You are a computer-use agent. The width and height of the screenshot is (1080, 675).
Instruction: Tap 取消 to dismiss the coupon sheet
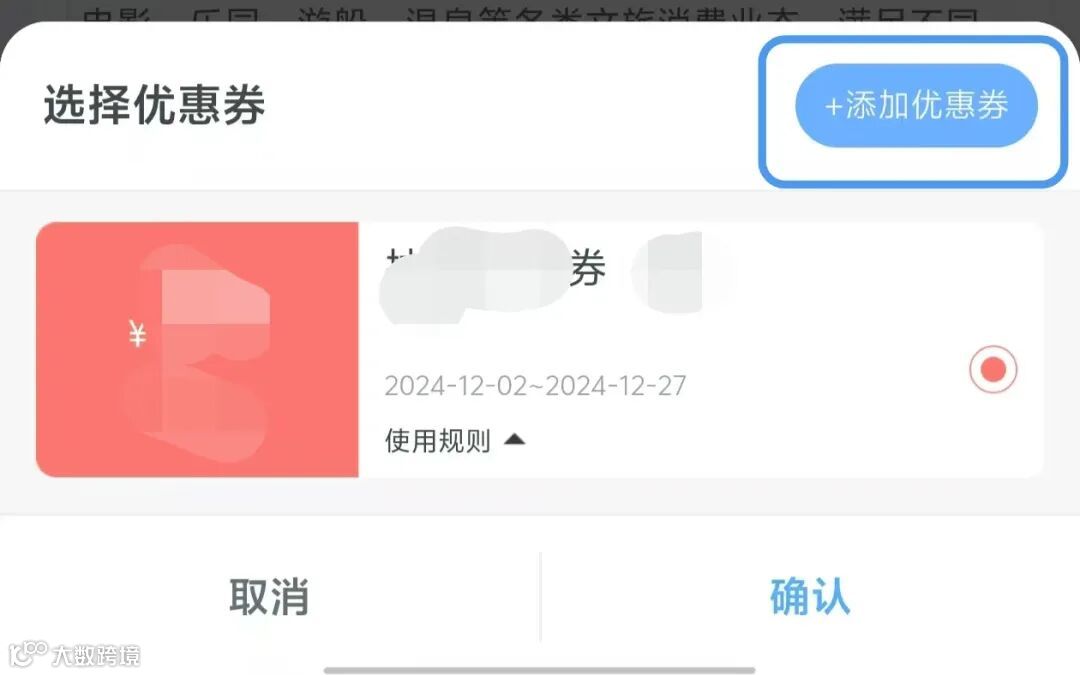click(269, 596)
